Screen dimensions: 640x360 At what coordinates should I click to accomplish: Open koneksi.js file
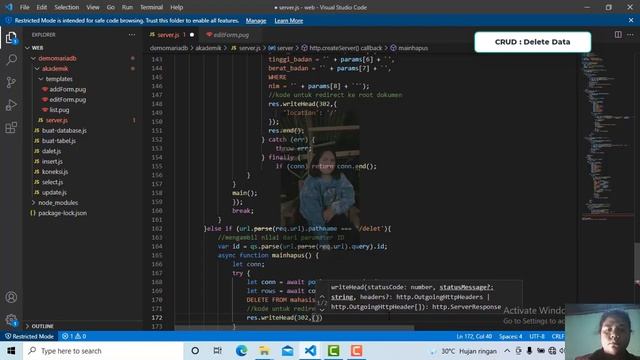click(55, 171)
